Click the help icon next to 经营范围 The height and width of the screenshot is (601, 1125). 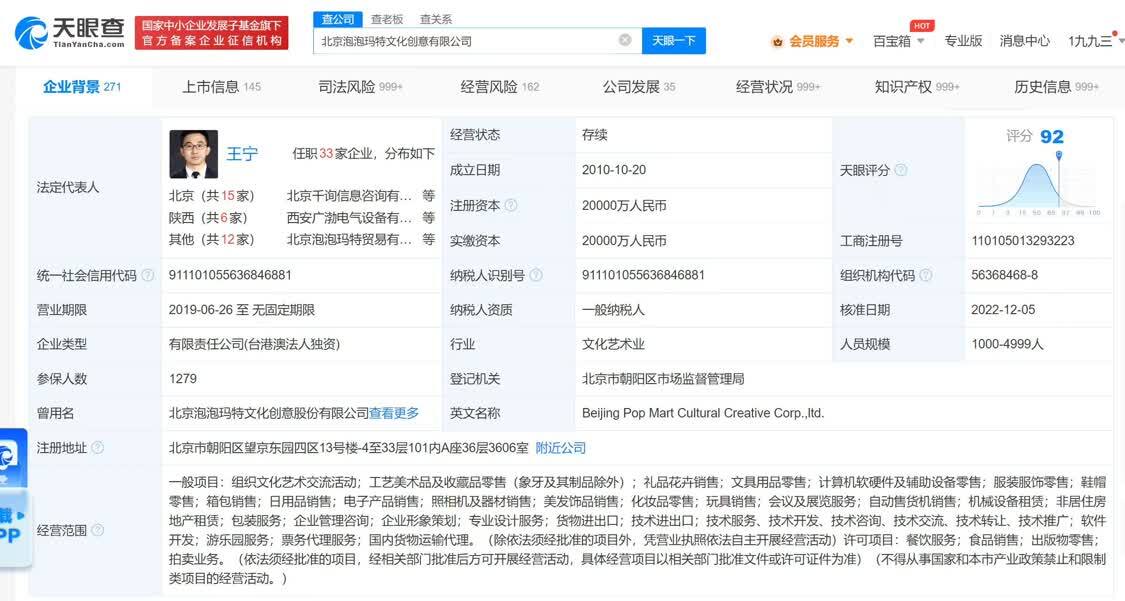pos(98,530)
